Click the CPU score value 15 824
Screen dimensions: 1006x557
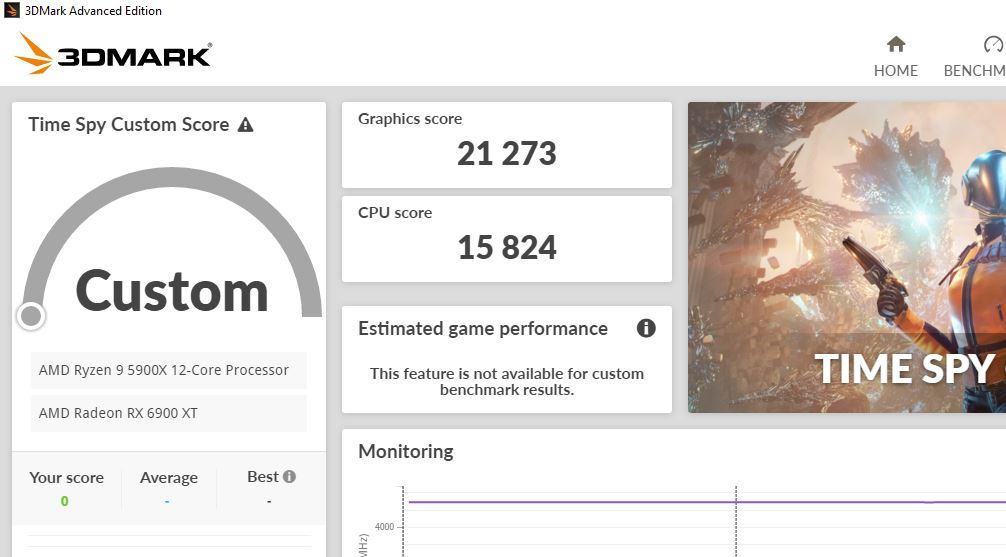pyautogui.click(x=507, y=248)
